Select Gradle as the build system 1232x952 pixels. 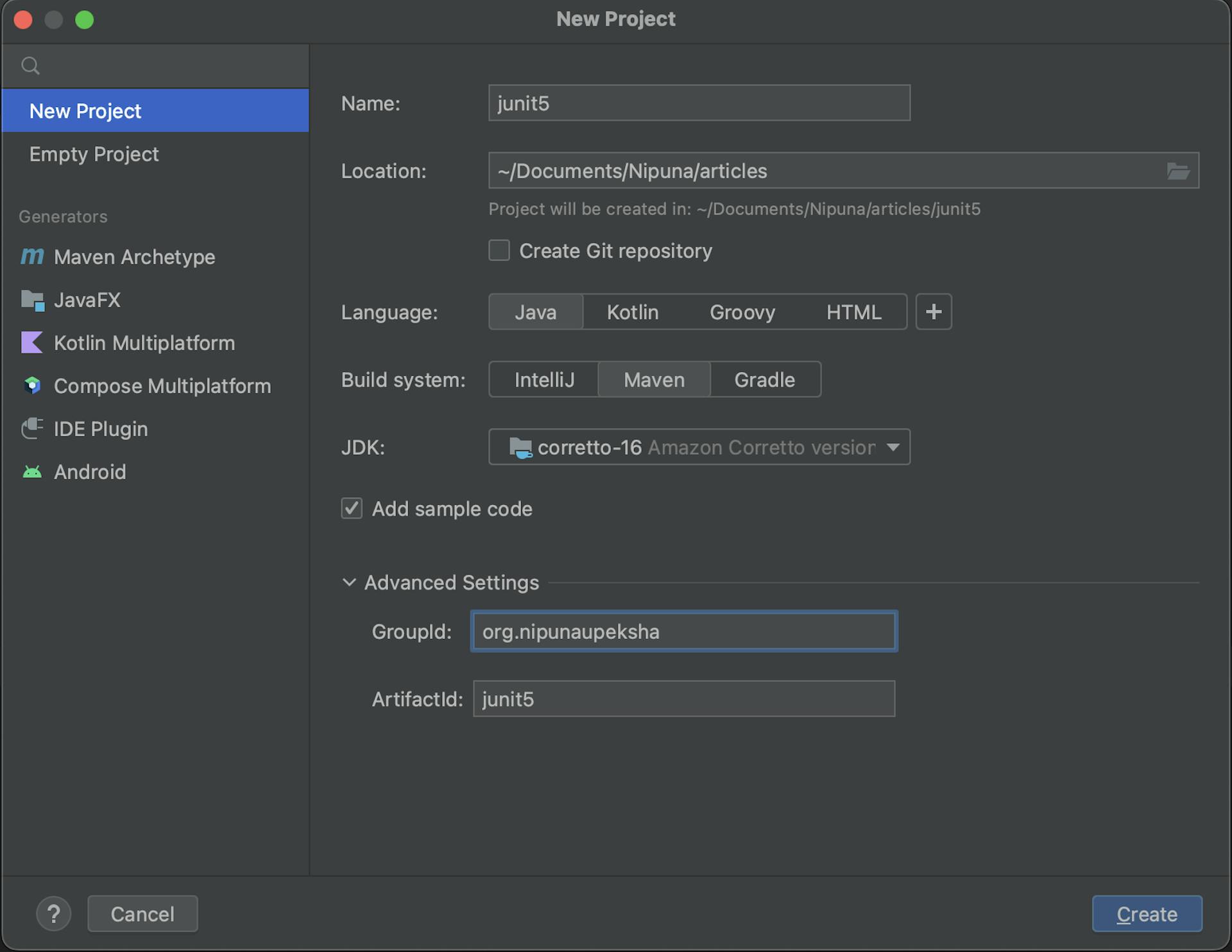[x=764, y=379]
